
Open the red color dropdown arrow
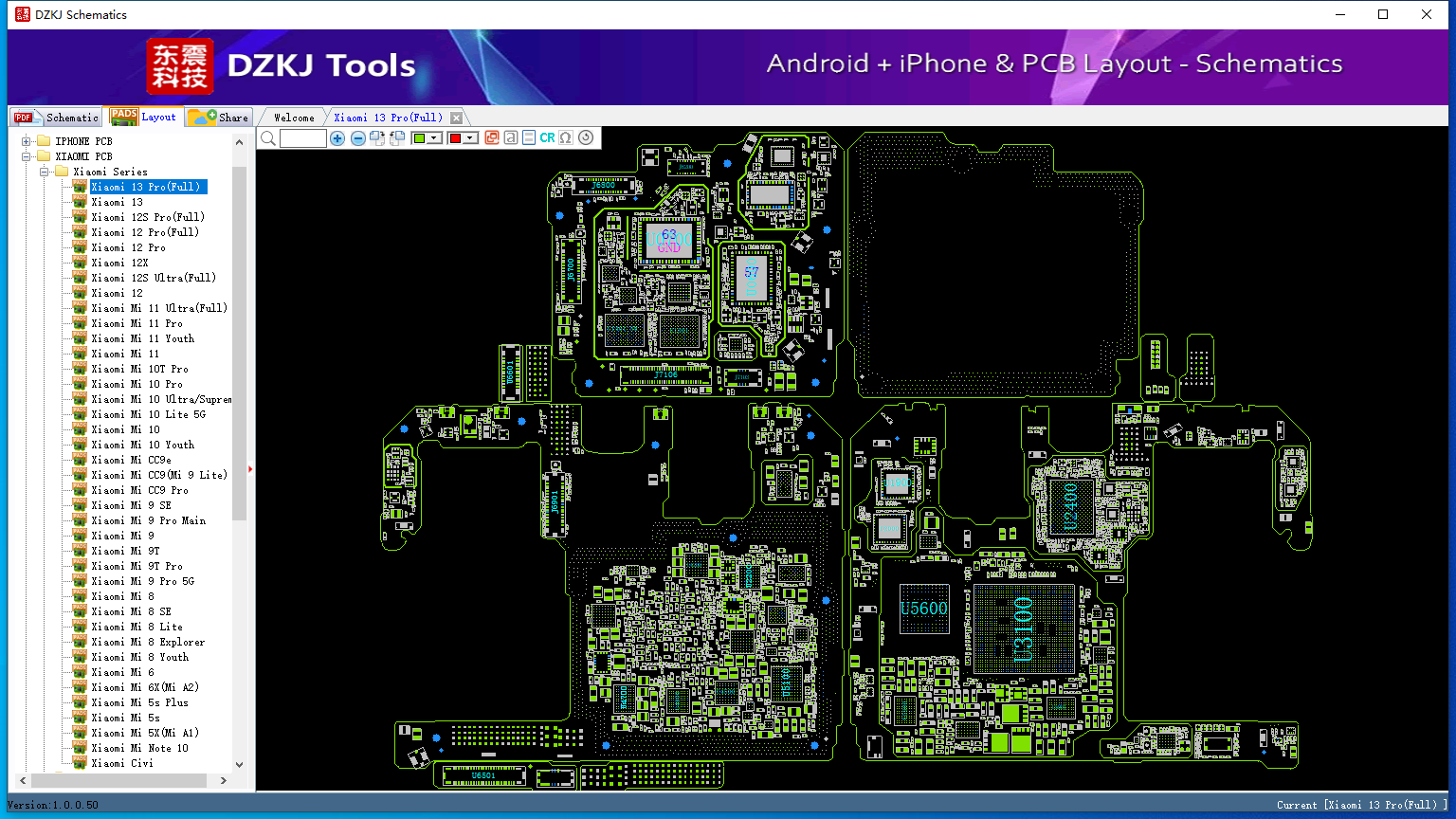point(471,138)
